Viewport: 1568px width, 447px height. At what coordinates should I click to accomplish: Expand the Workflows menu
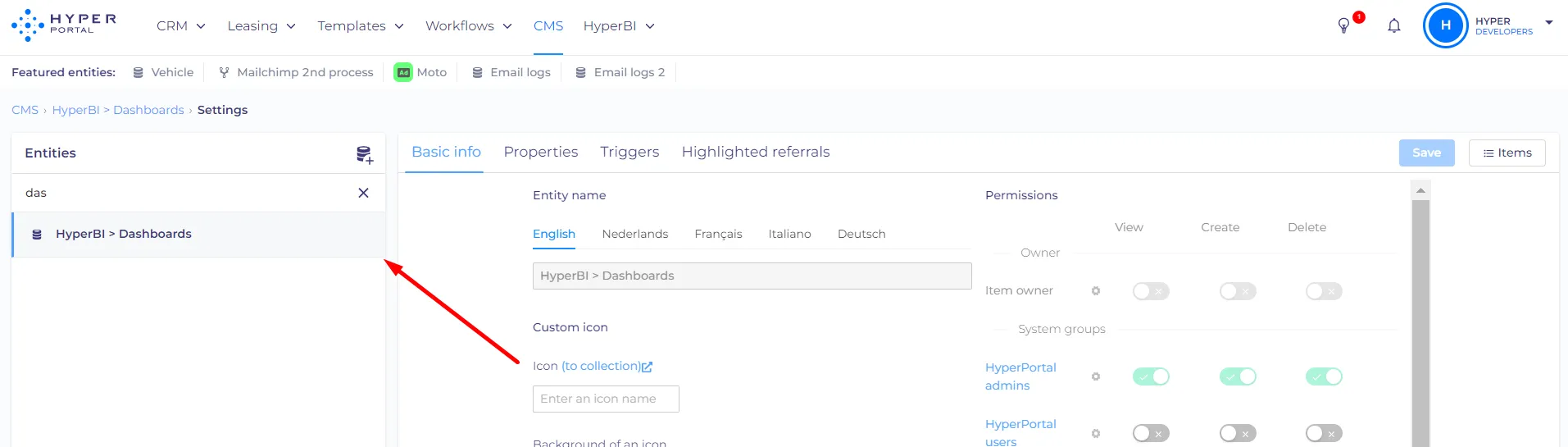[x=469, y=26]
